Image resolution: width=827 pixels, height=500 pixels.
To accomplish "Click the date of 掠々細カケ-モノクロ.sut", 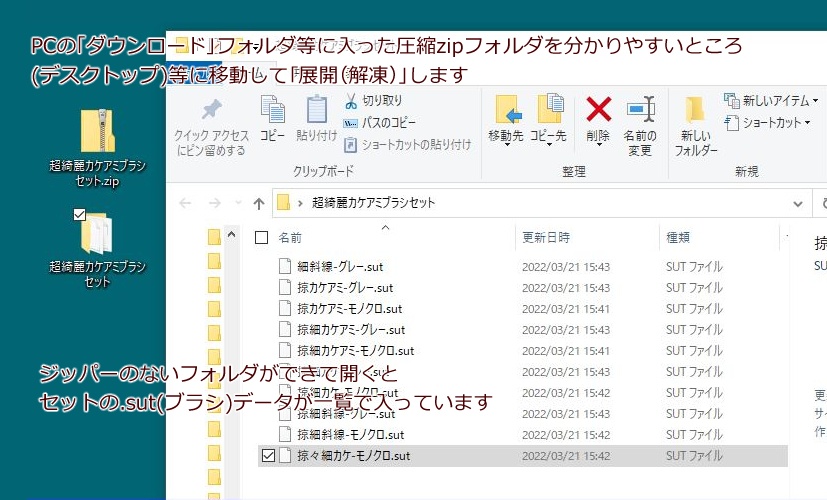I will [x=566, y=456].
